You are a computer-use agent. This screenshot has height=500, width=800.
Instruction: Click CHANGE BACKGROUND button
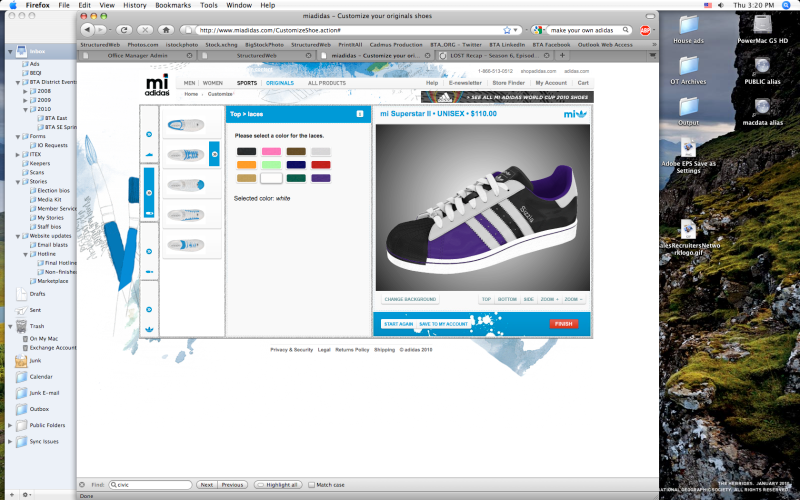410,299
